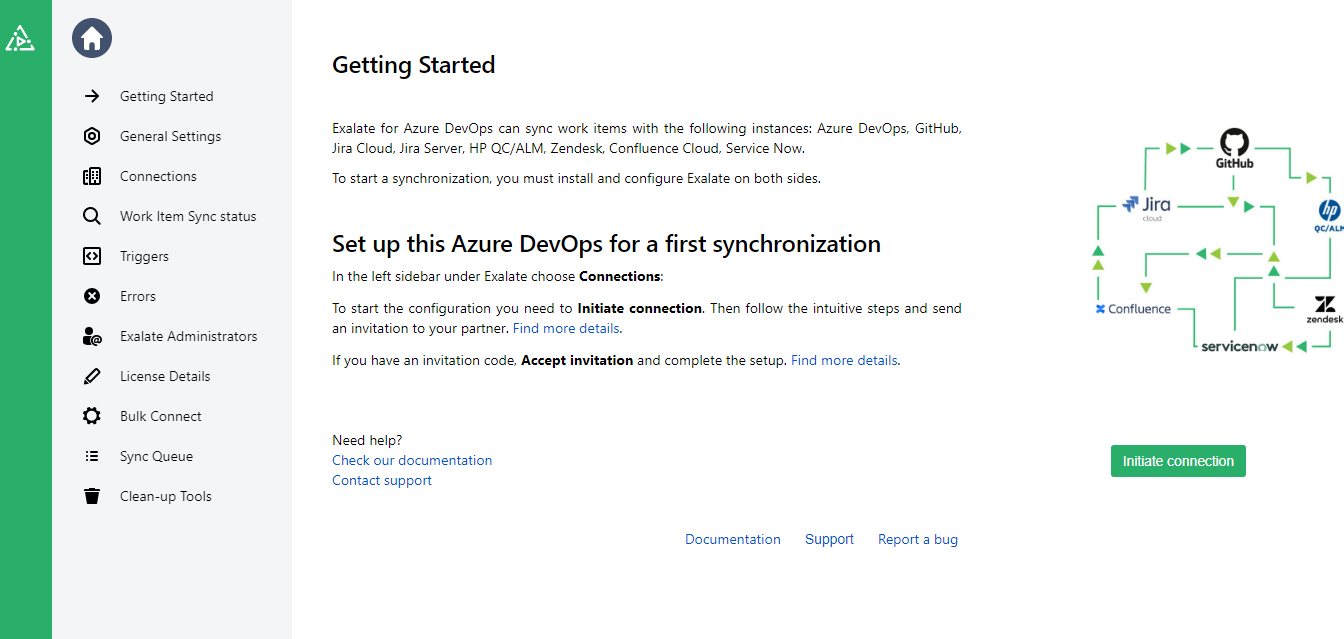The image size is (1344, 639).
Task: Click the Connections building icon
Action: click(x=92, y=176)
